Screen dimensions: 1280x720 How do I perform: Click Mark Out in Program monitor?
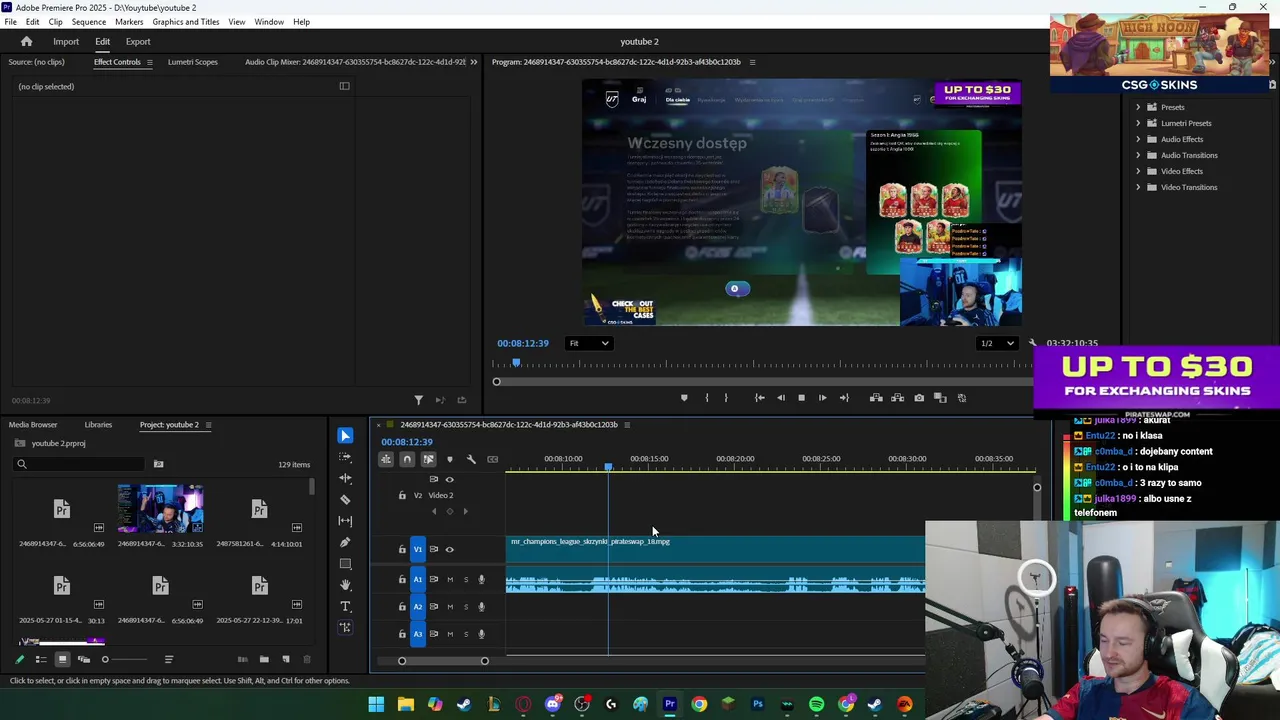[x=726, y=398]
